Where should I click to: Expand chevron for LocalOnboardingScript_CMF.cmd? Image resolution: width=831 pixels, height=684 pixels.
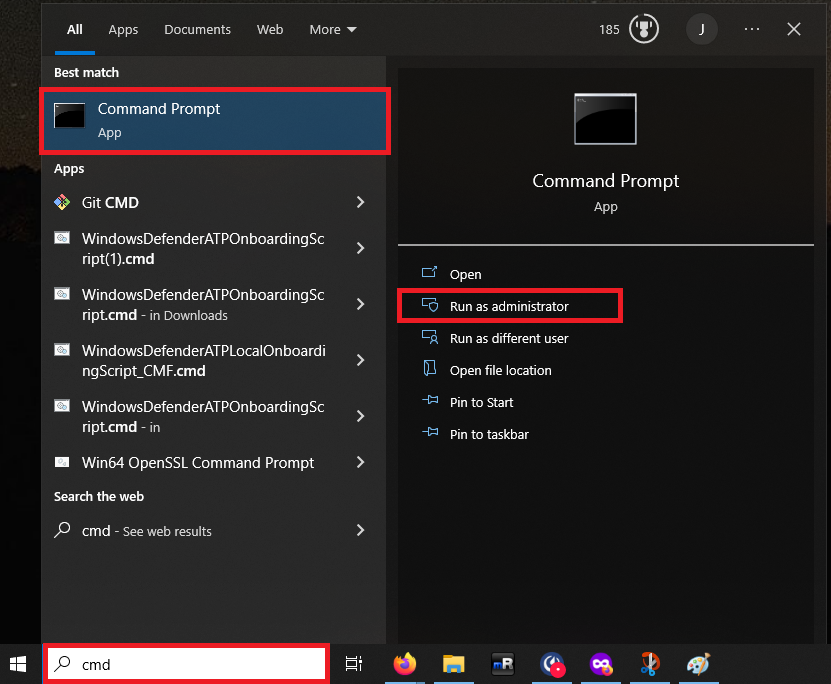point(360,360)
